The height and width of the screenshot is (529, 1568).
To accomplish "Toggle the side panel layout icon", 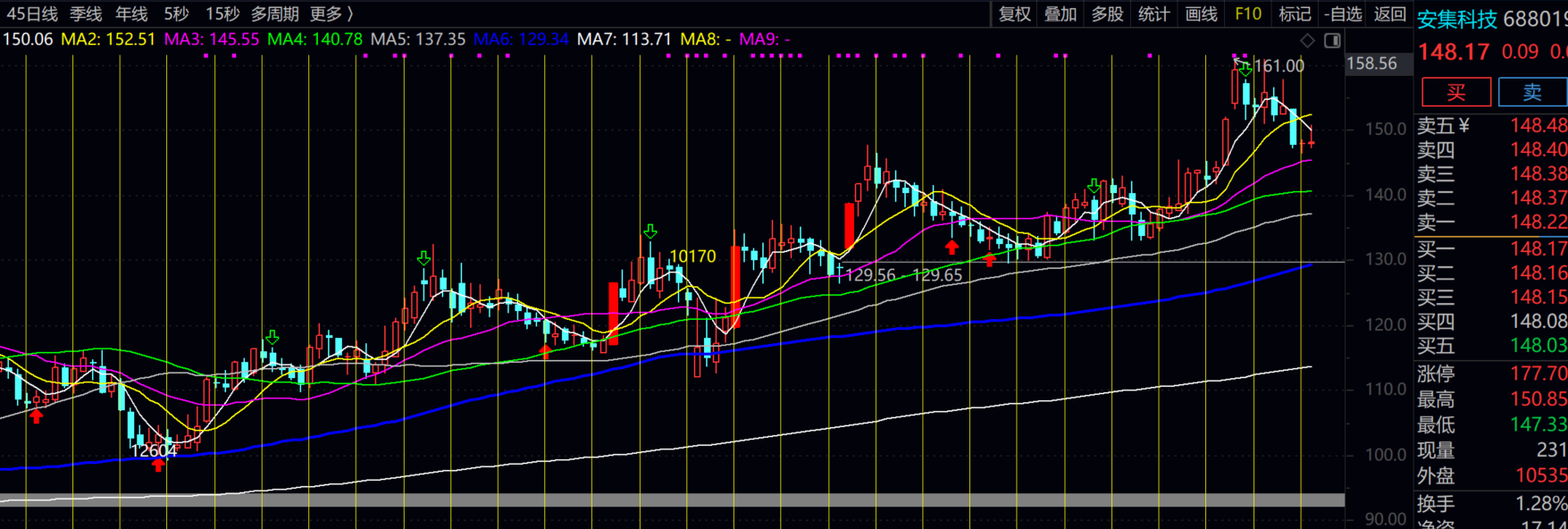I will [1332, 40].
